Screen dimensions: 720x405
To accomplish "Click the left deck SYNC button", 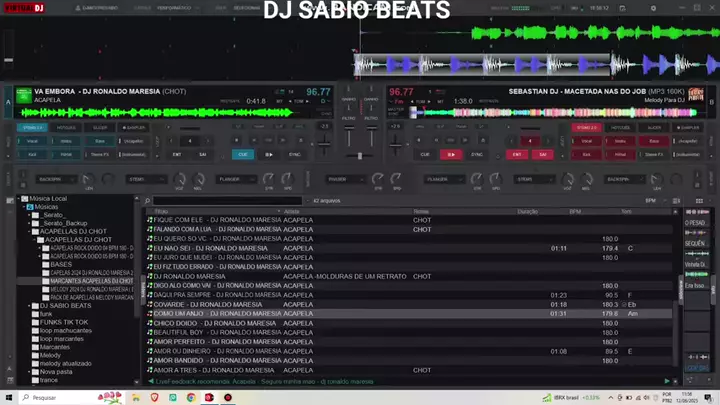I will [295, 155].
